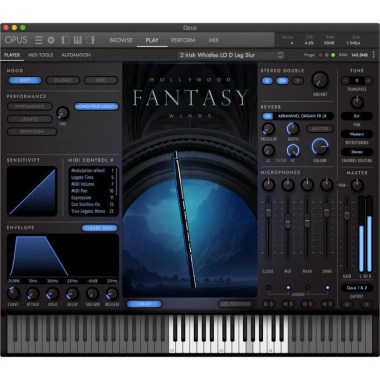Click the Close microphone fader
Screen dimensions: 380x380
click(x=268, y=212)
